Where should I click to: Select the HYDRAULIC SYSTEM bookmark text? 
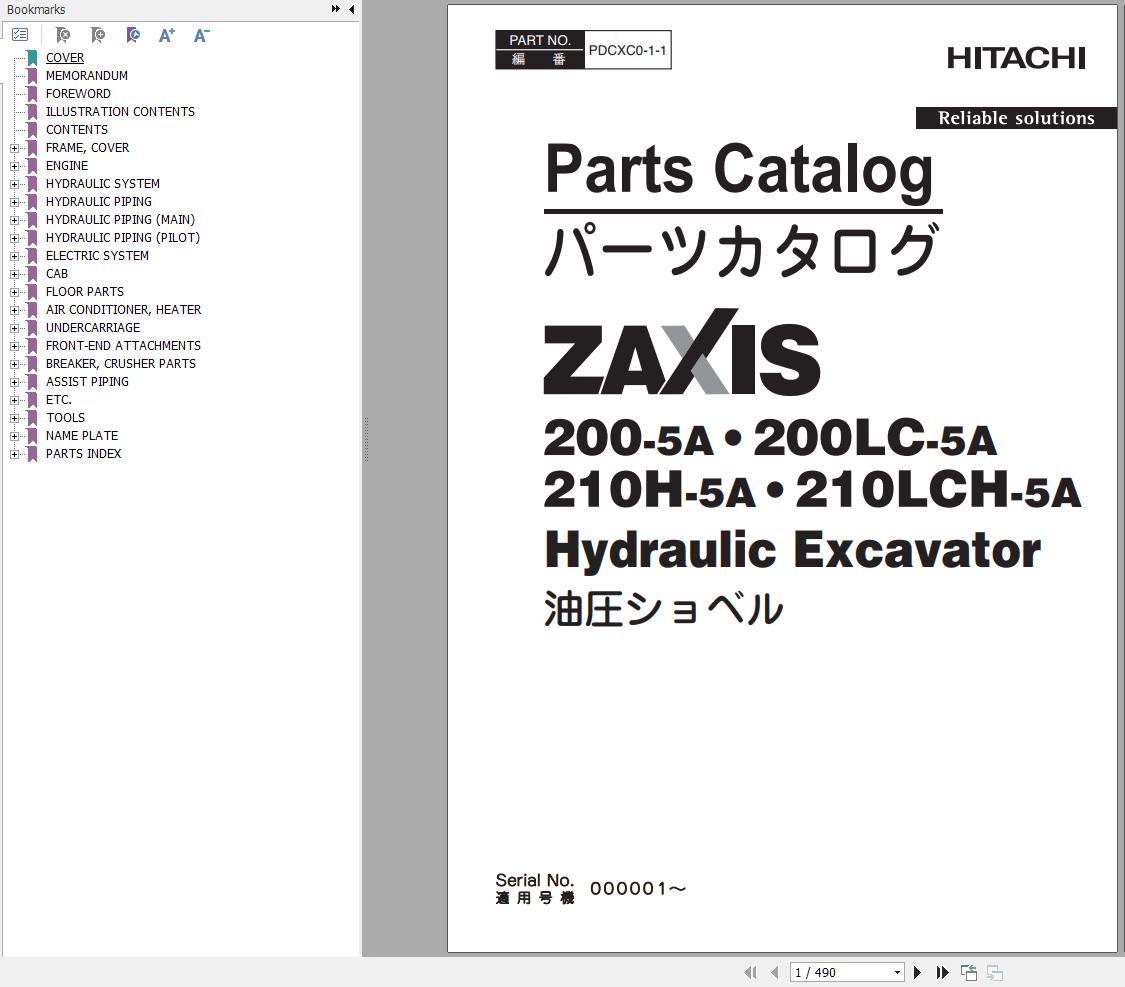point(103,184)
